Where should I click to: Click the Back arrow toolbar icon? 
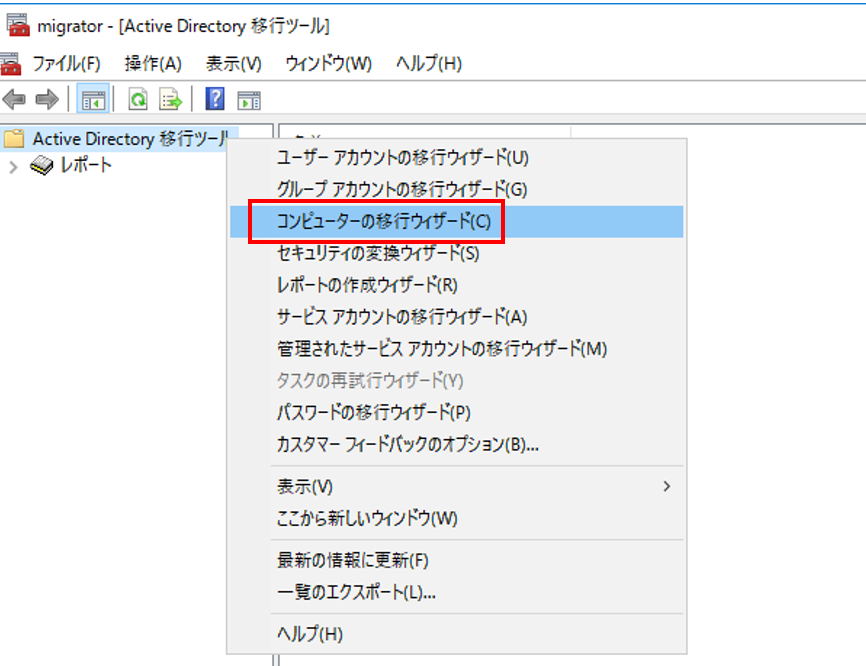click(x=14, y=100)
